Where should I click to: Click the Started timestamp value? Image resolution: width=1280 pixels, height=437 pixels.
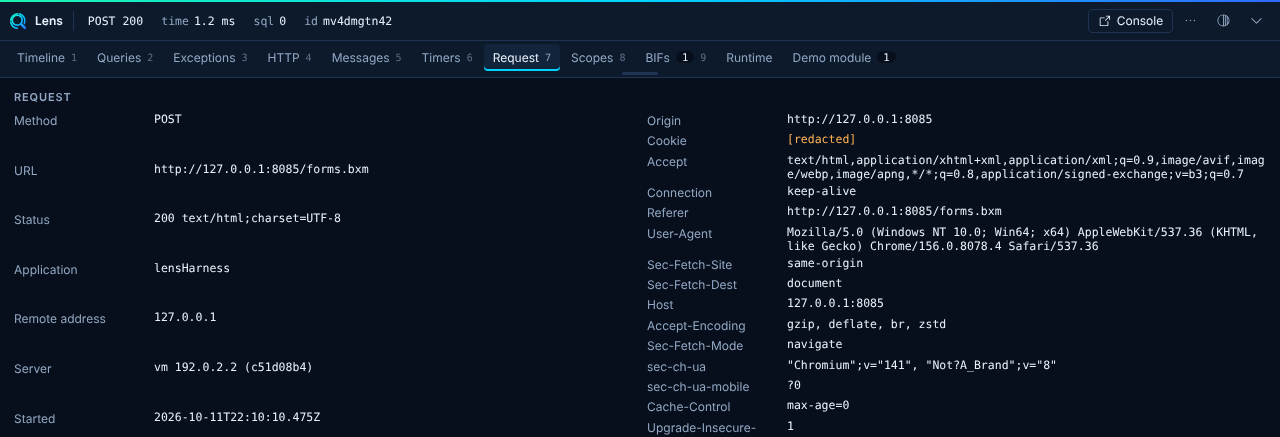point(237,417)
